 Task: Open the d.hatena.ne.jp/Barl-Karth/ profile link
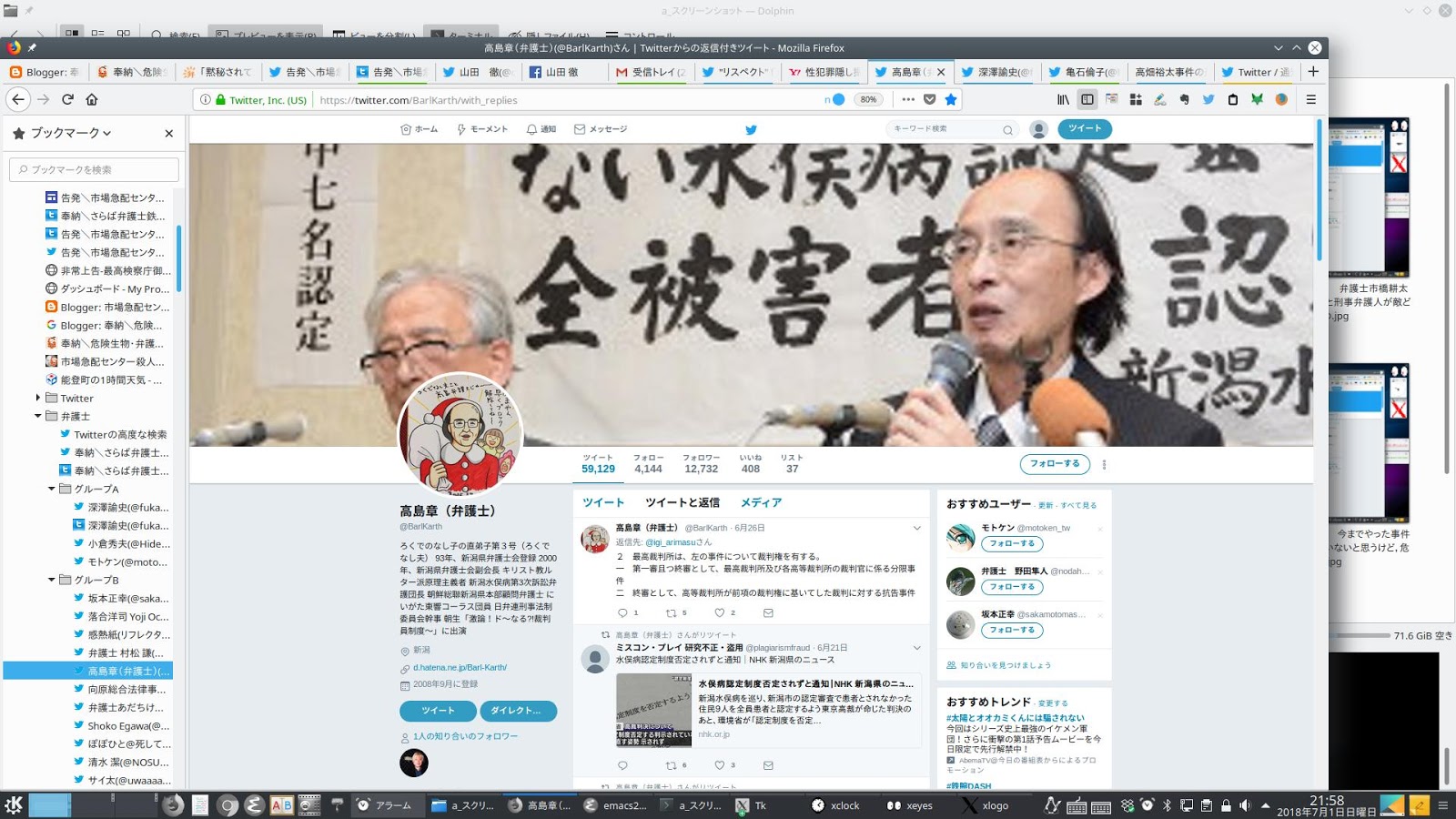pos(460,667)
